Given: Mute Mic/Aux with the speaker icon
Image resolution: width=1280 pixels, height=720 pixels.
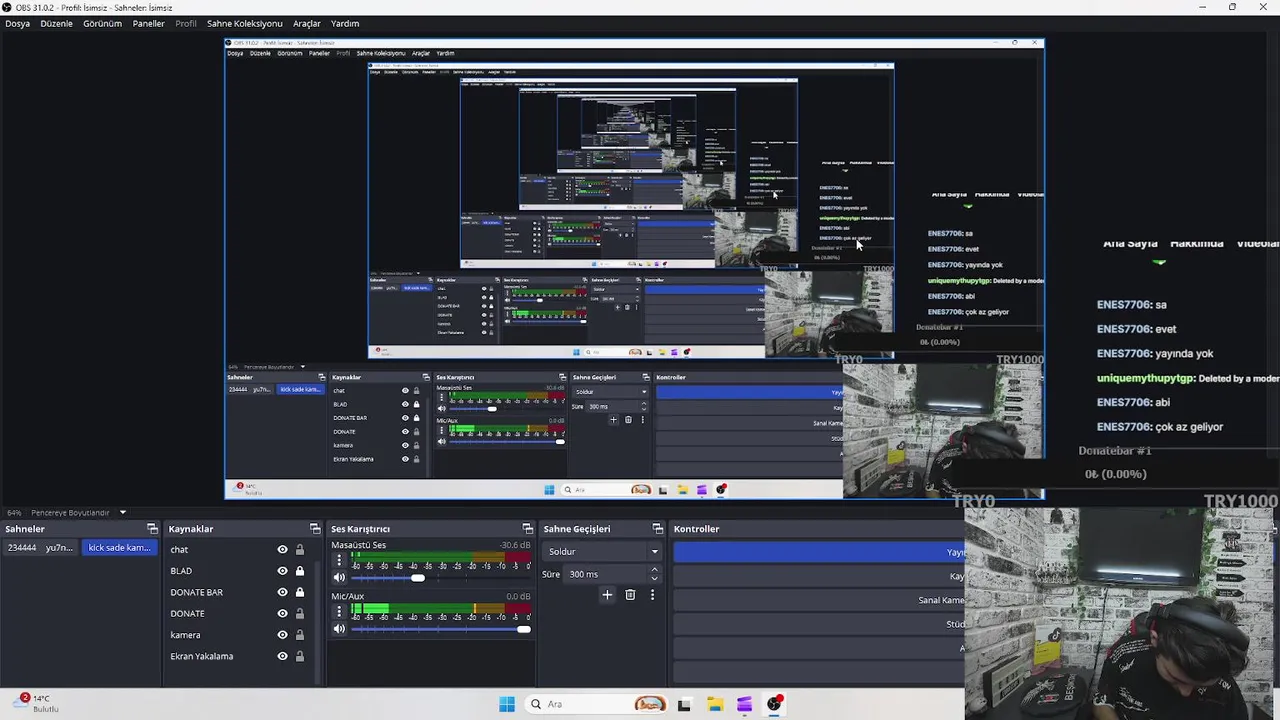Looking at the screenshot, I should coord(339,629).
